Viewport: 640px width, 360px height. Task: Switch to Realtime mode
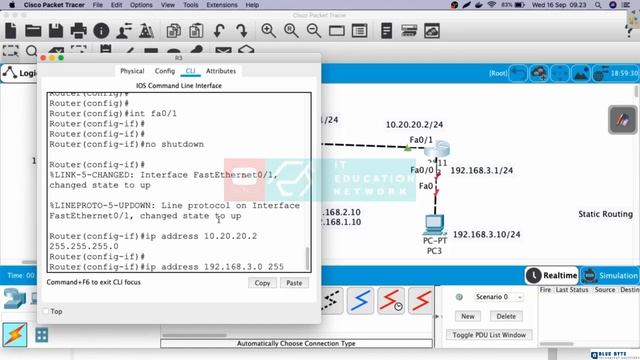click(552, 276)
